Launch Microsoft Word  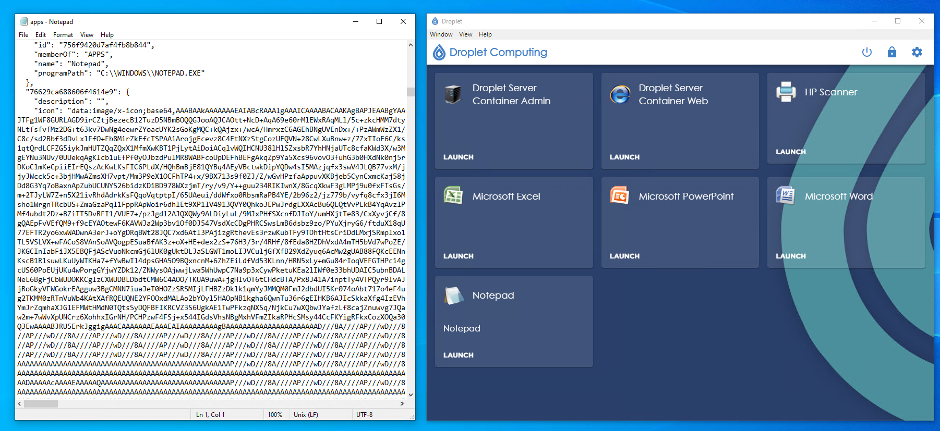[790, 256]
